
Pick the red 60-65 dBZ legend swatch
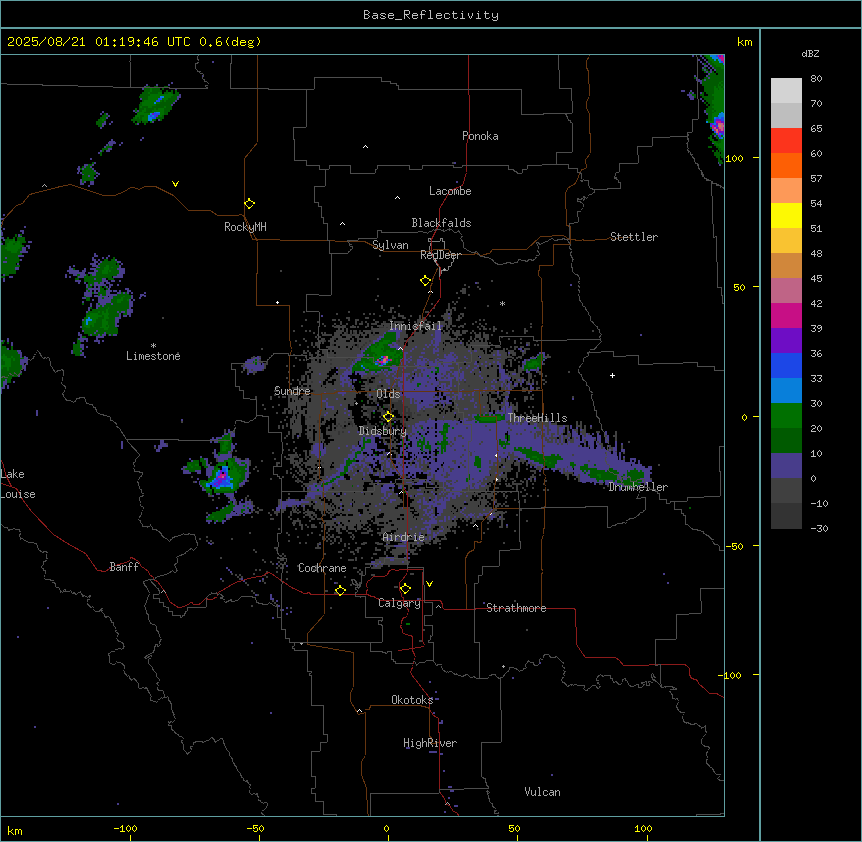pyautogui.click(x=786, y=140)
